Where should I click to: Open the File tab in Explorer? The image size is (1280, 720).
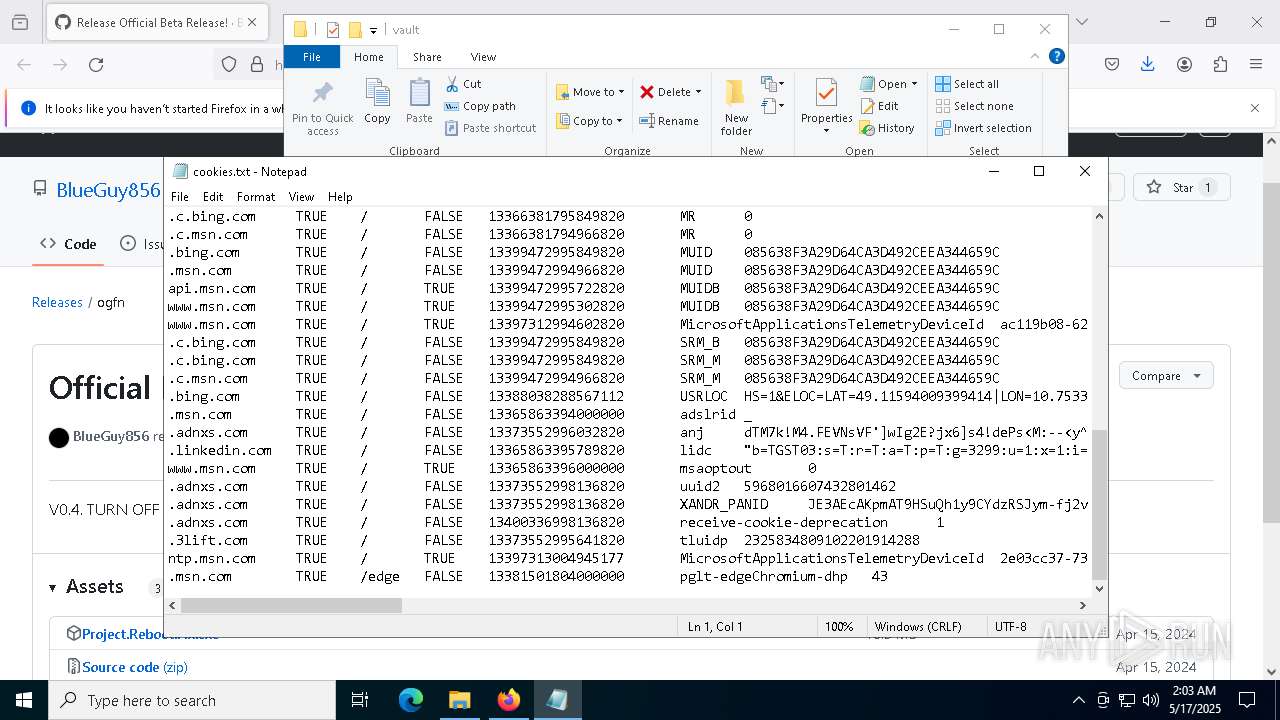312,57
